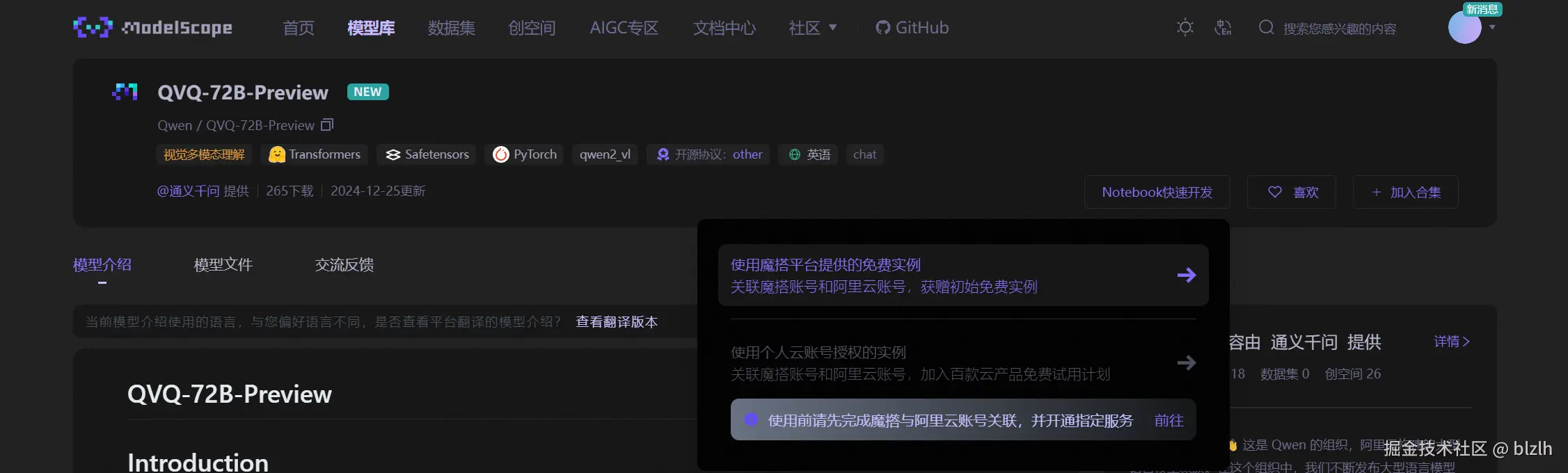Click Notebook快速开发 button
Screen dimensions: 1568x473
[1157, 192]
